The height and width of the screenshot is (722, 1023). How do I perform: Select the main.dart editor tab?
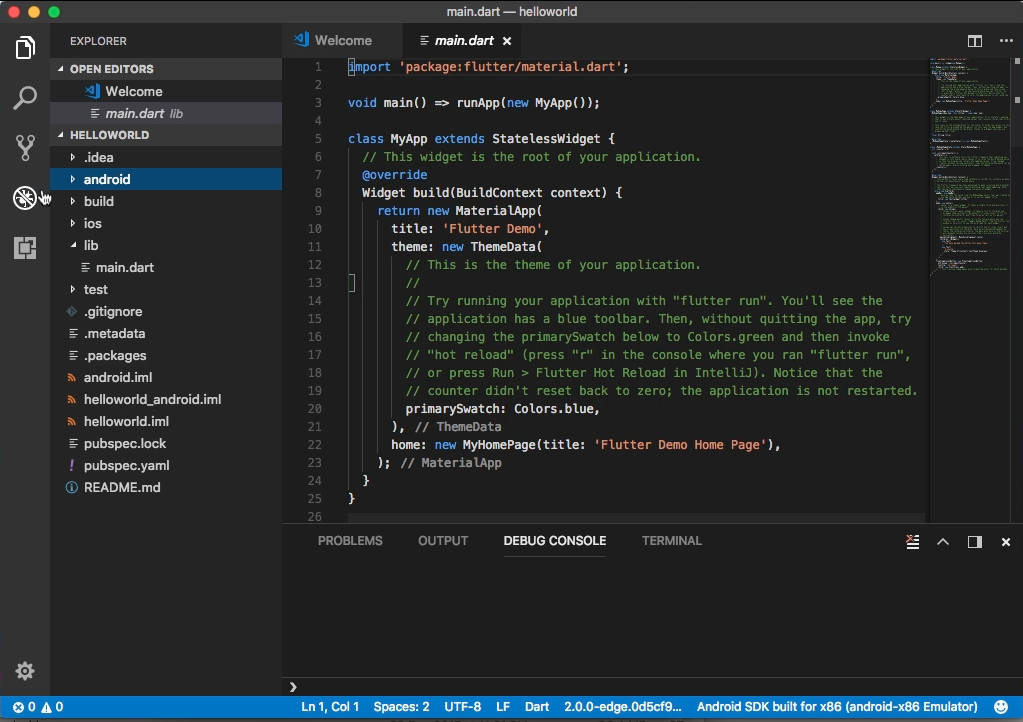tap(464, 40)
